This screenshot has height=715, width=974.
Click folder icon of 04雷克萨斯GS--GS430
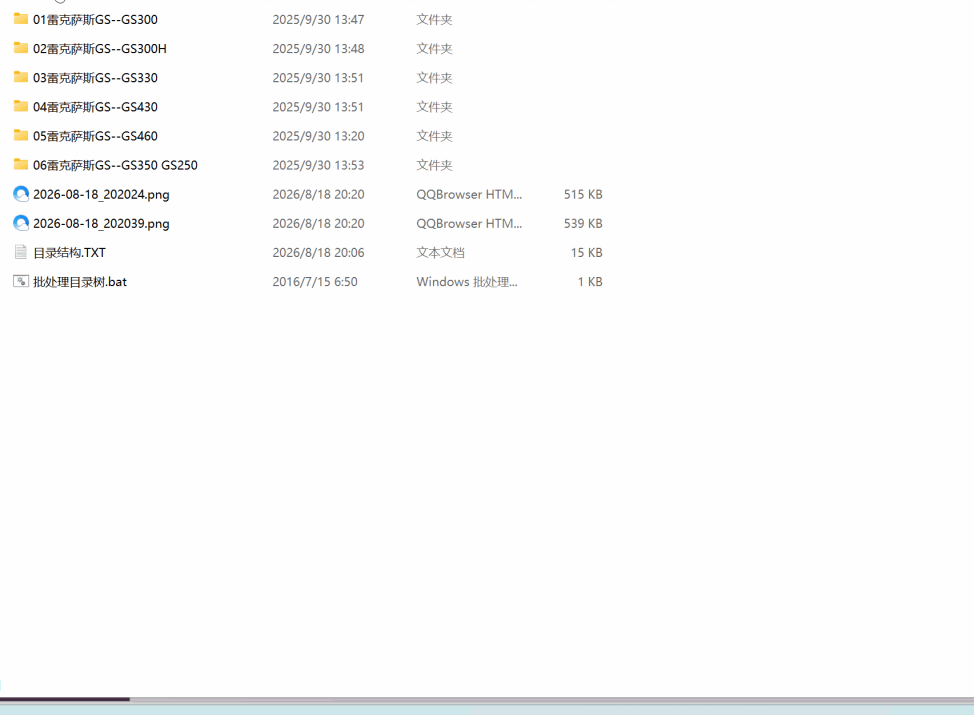coord(20,106)
